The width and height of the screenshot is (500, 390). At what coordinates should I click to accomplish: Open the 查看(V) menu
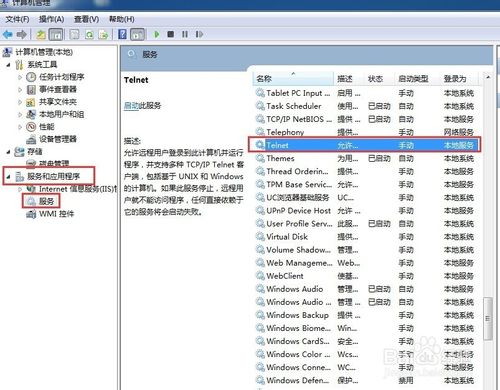point(86,19)
